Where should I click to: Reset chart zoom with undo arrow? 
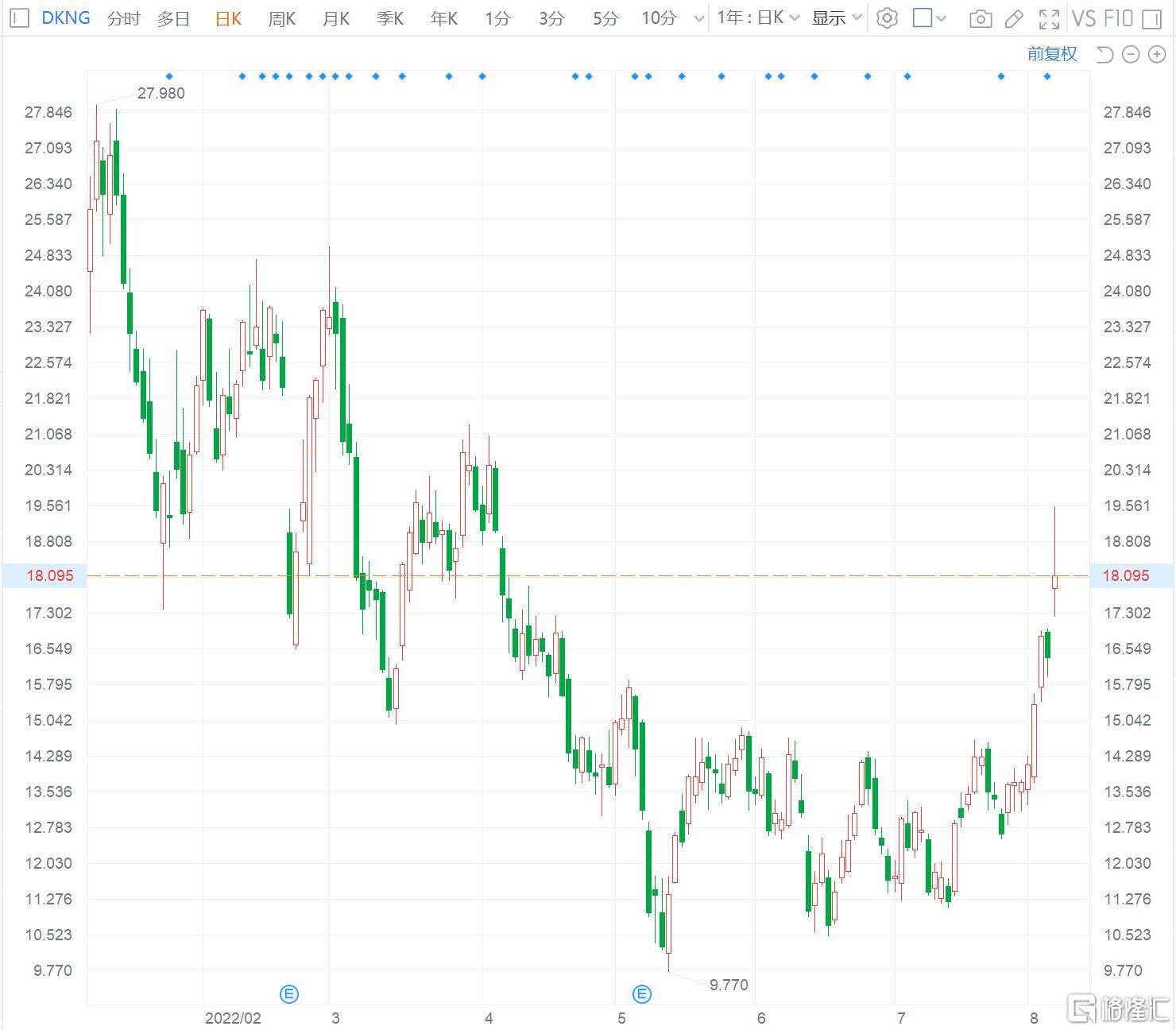[1104, 54]
